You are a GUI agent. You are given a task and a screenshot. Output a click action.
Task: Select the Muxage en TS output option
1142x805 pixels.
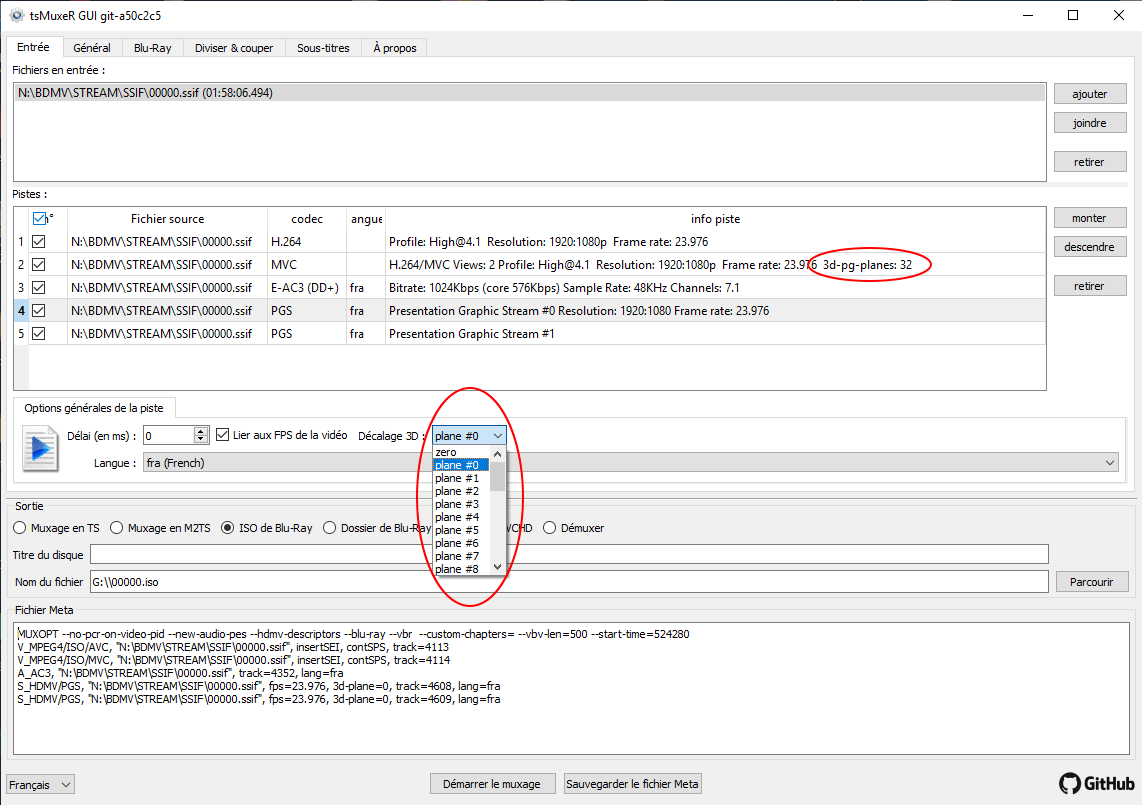(20, 528)
